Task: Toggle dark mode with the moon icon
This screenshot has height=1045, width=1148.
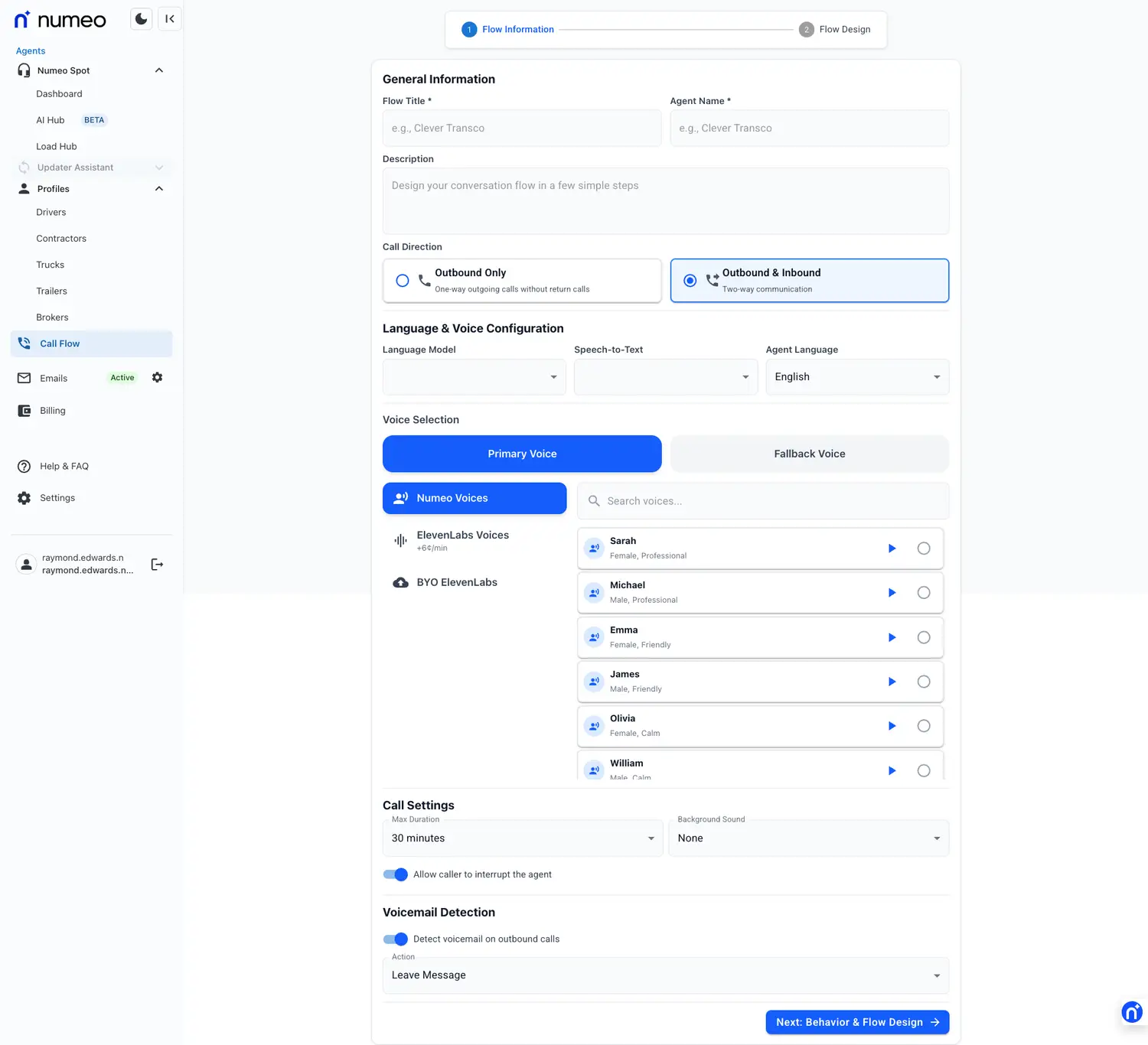Action: point(141,19)
